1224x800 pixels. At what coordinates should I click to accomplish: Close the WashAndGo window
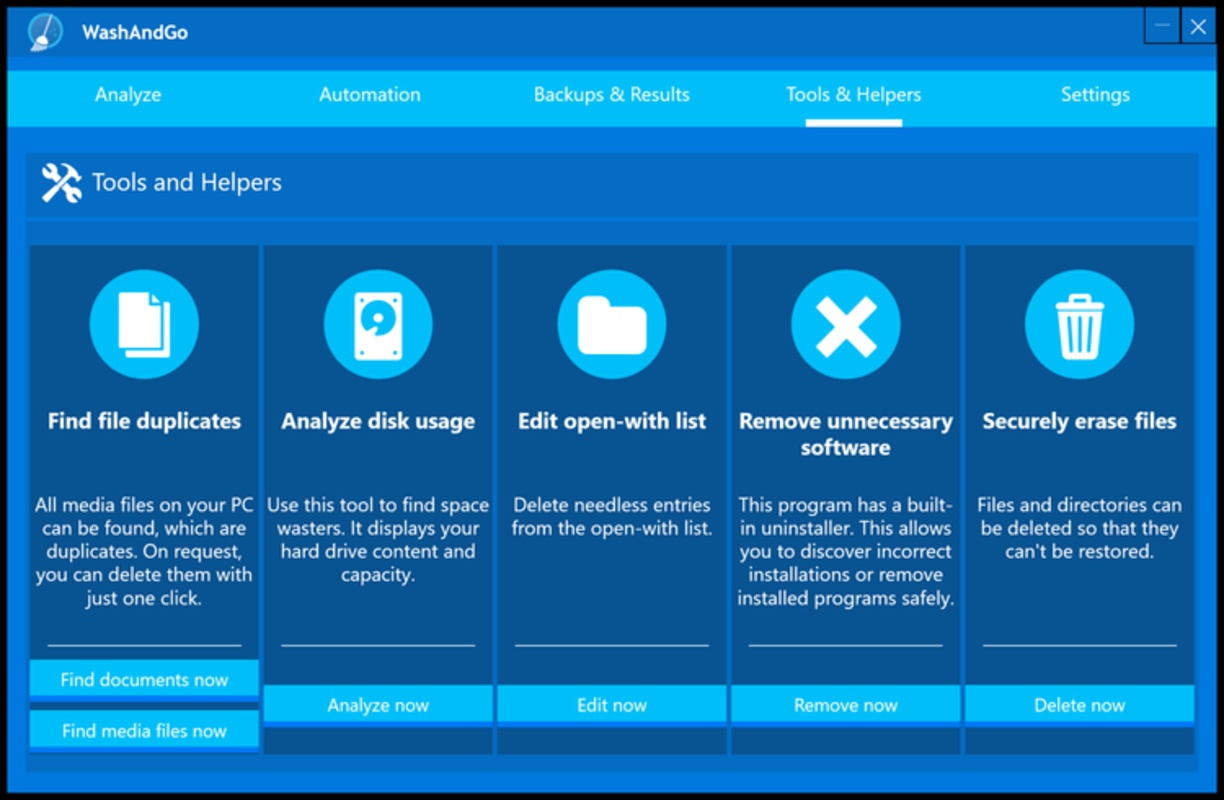[x=1198, y=27]
